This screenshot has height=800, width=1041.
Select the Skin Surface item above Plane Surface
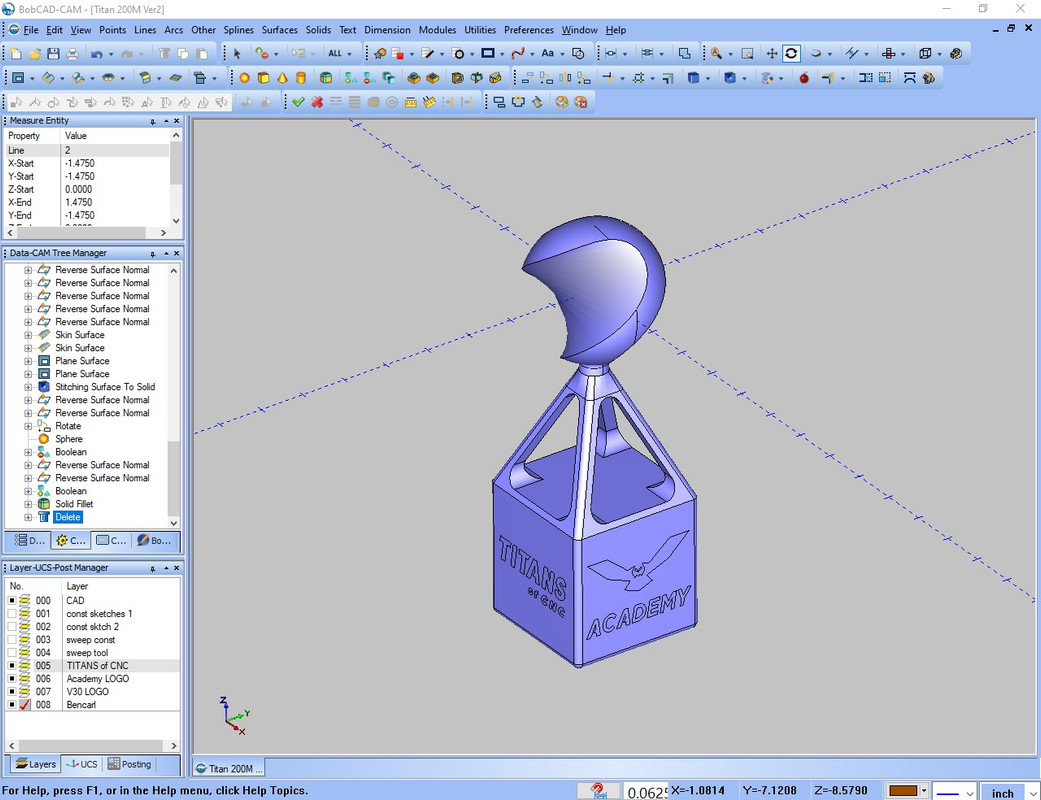pos(80,348)
